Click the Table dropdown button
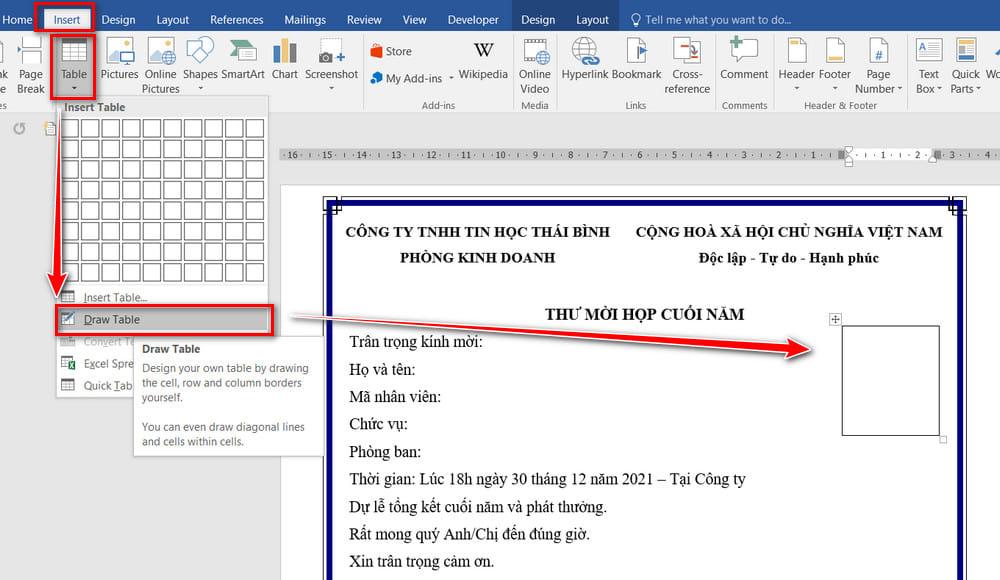 click(74, 65)
